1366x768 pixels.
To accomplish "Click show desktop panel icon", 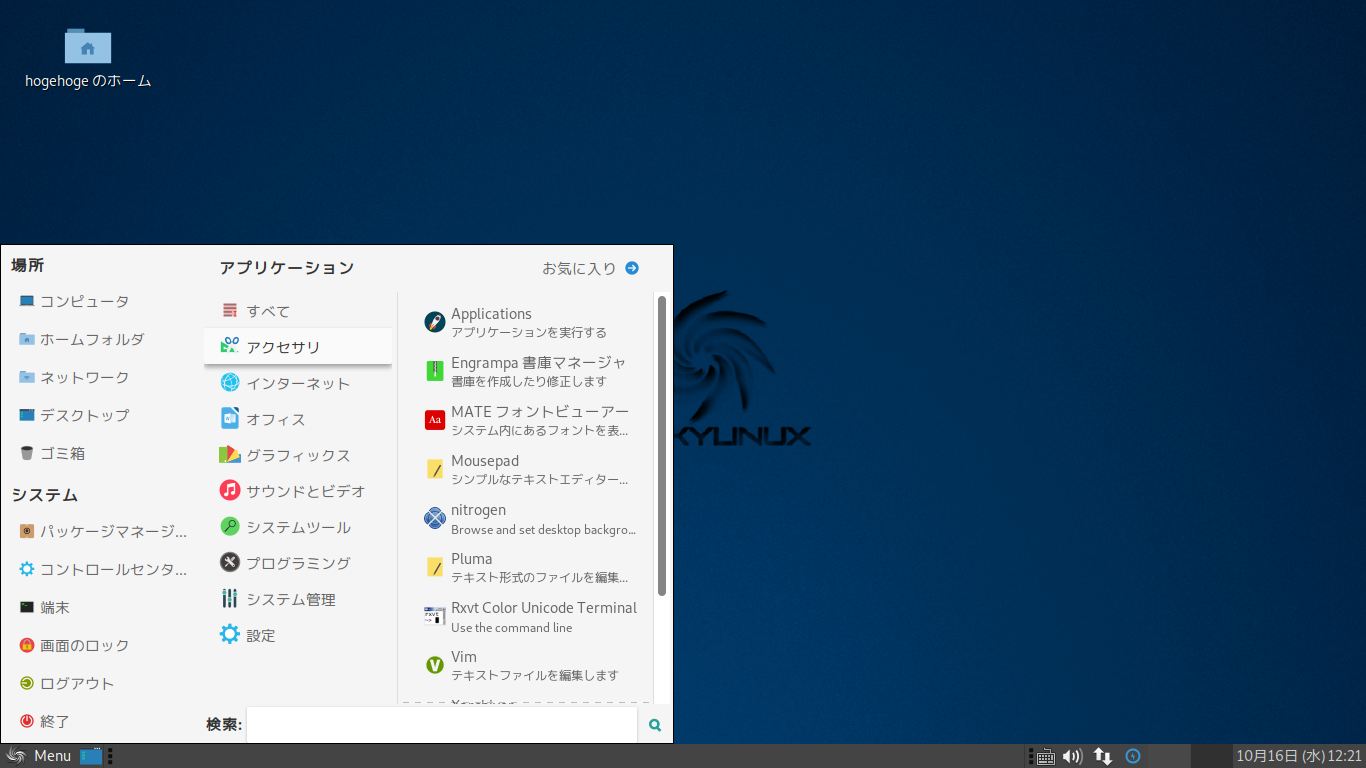I will coord(91,756).
